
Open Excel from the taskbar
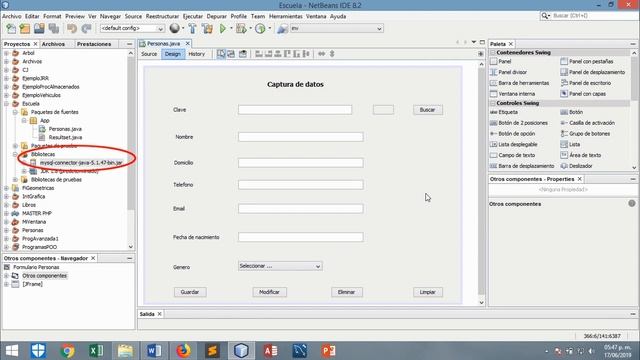[x=96, y=351]
